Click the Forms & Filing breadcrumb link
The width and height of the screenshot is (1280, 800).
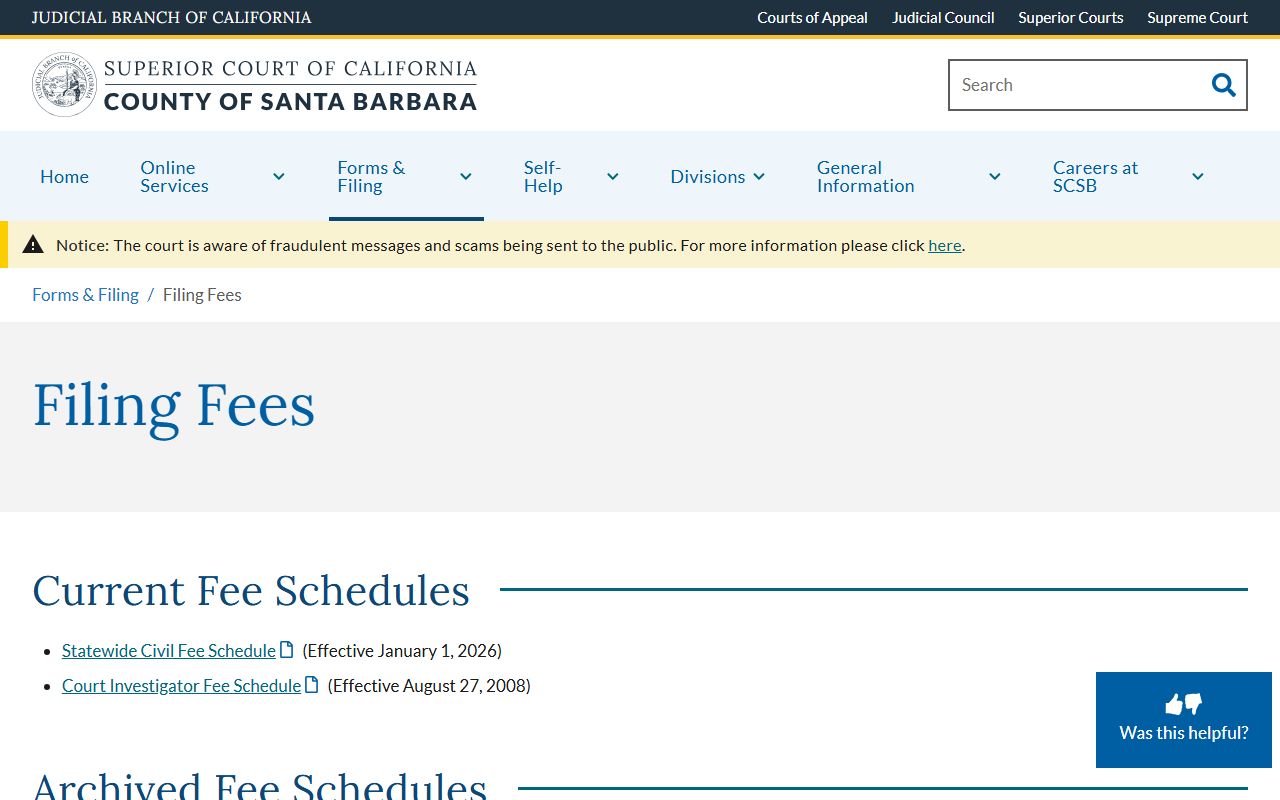[x=85, y=295]
